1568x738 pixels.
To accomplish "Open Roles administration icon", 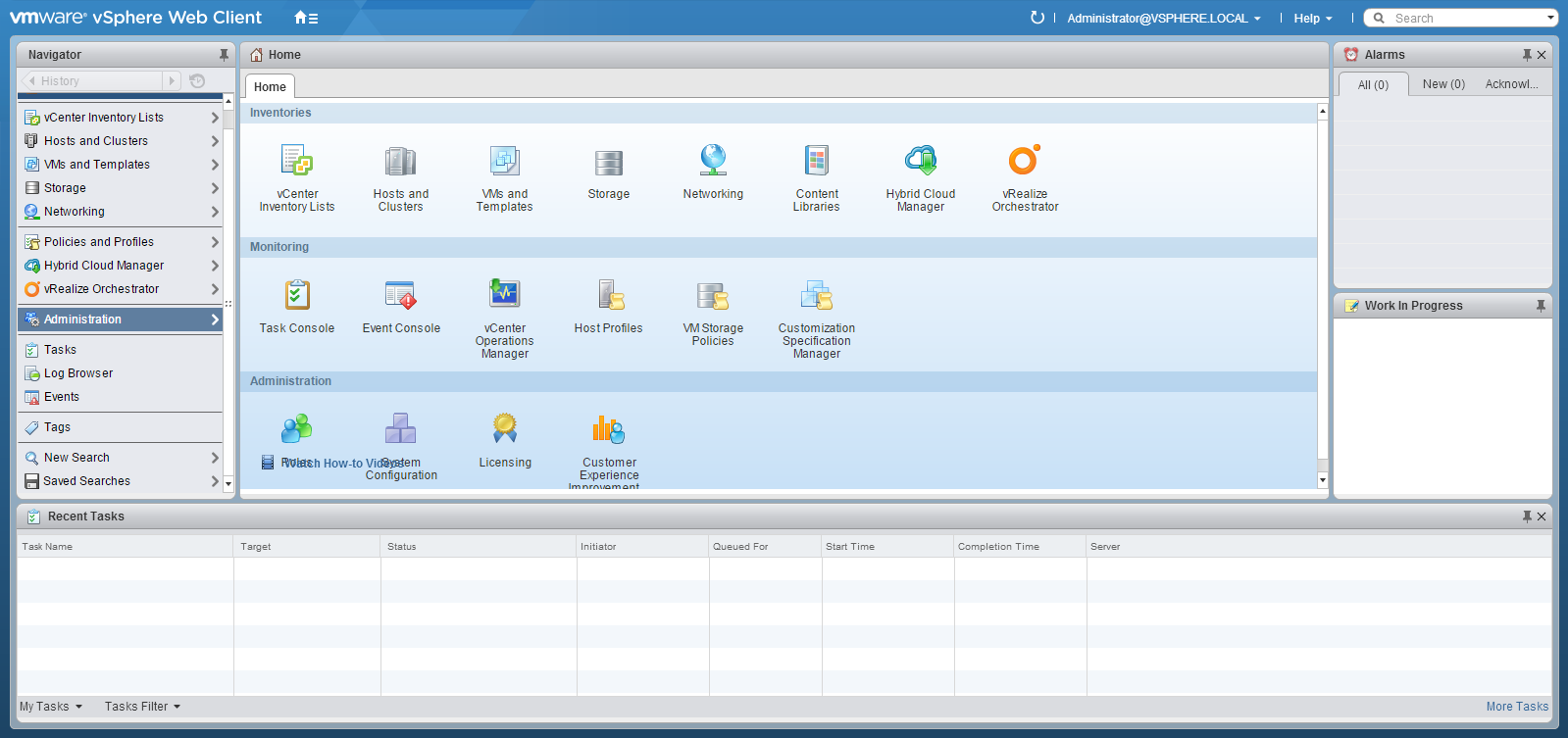I will [296, 428].
